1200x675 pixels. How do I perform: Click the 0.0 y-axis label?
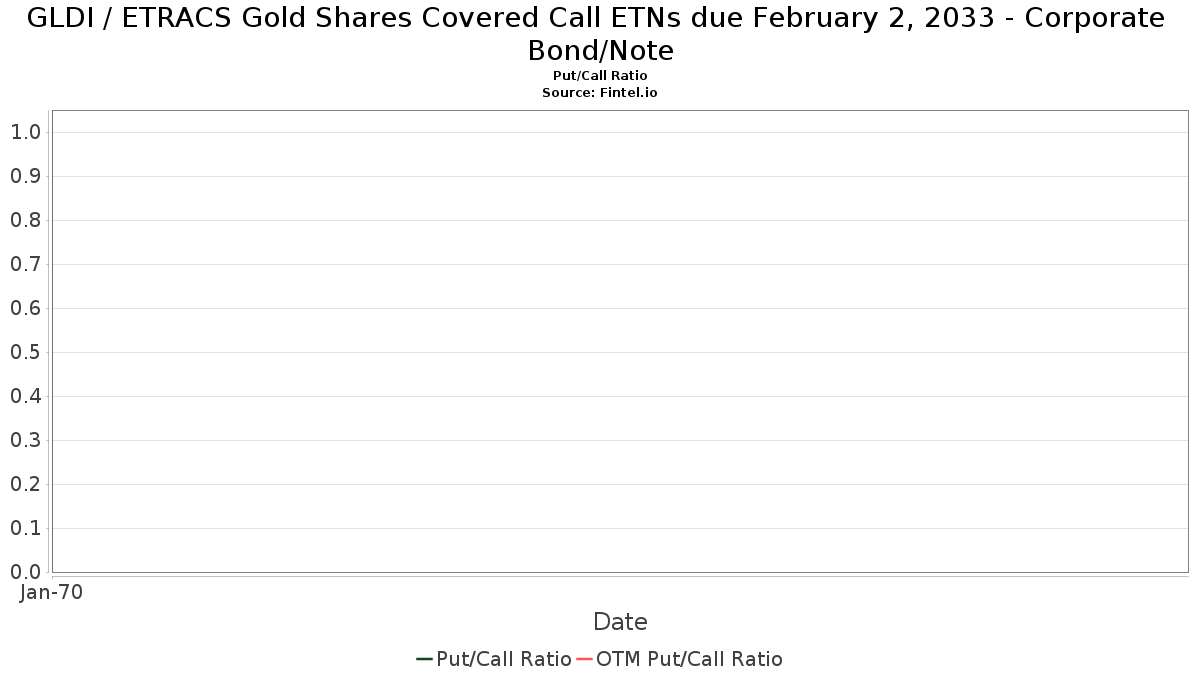(x=25, y=572)
